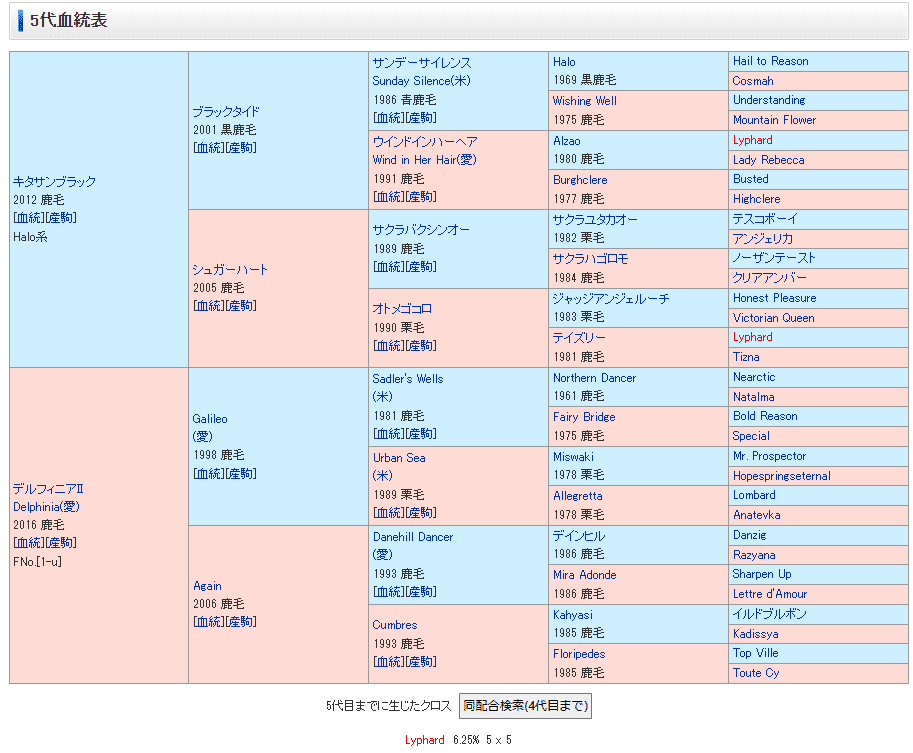Open Sharpen Up link

762,574
